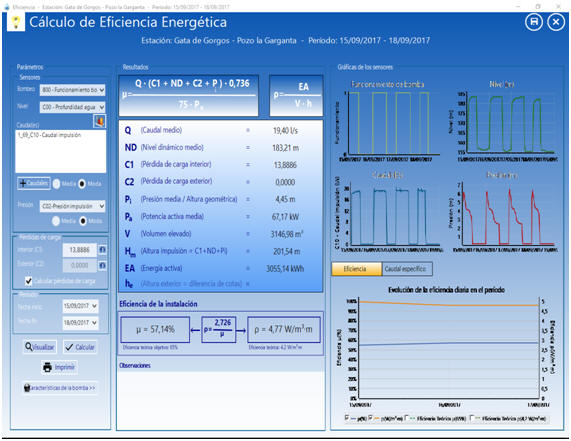571x441 pixels.
Task: Toggle Calcular pérdidas de carga checkbox
Action: coord(28,281)
